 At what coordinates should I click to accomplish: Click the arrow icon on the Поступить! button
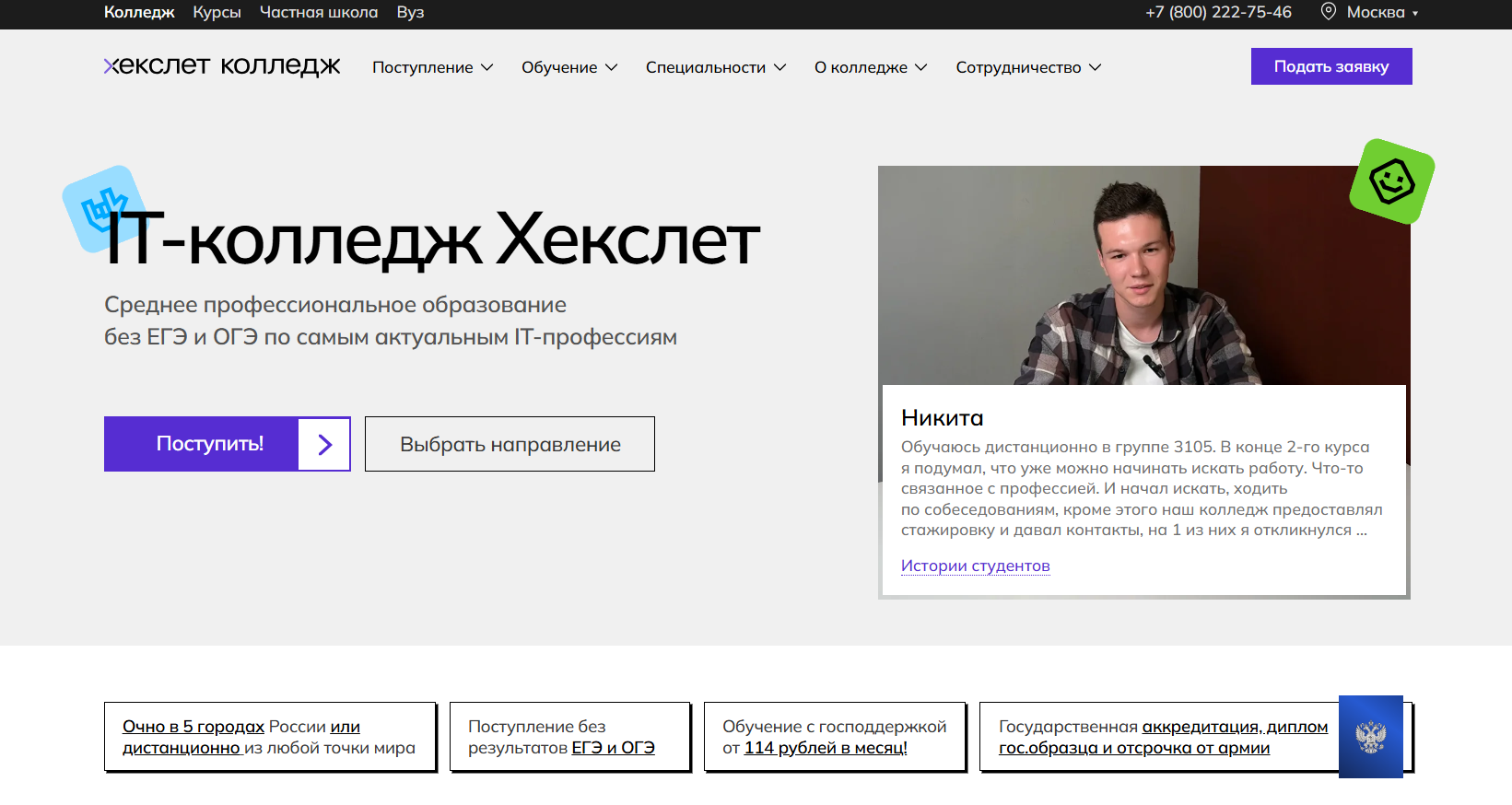pyautogui.click(x=324, y=444)
